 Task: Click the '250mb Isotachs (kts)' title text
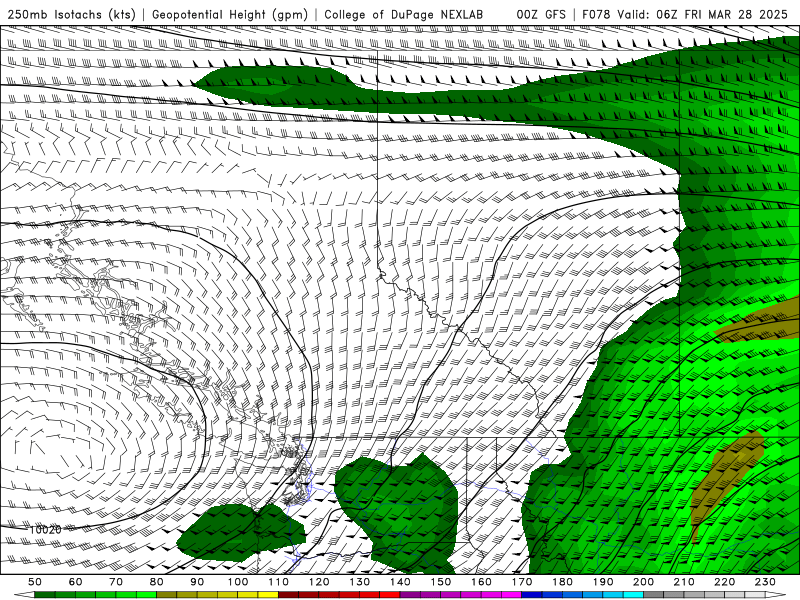pyautogui.click(x=71, y=14)
